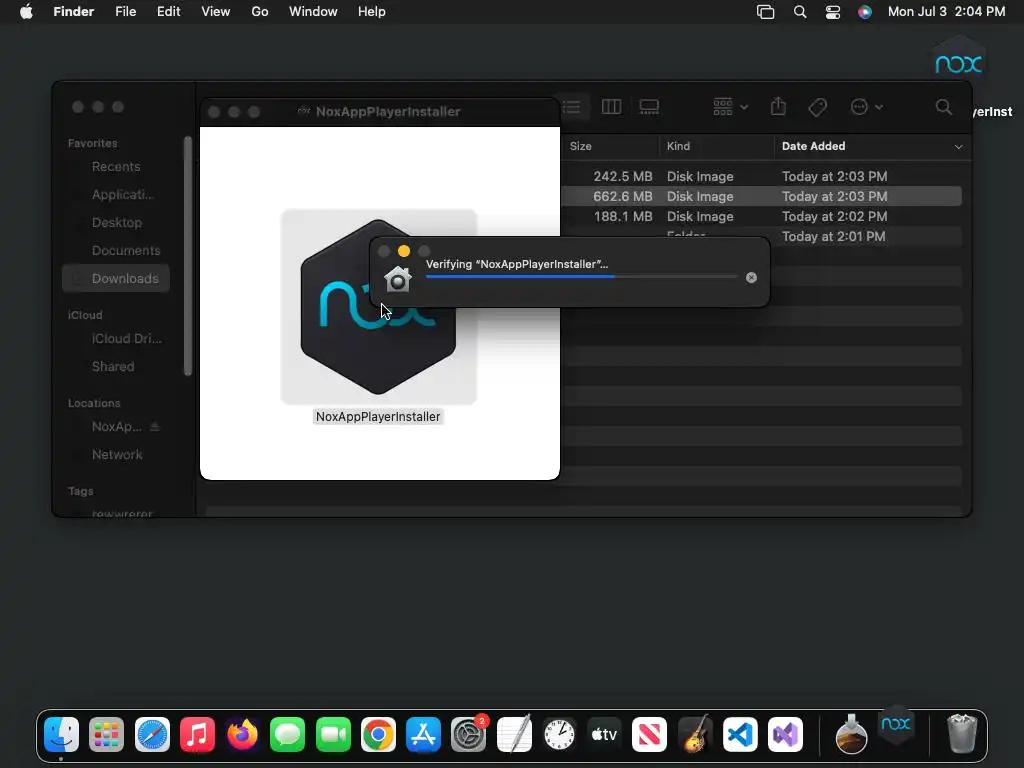Open Network in Finder sidebar

[x=117, y=455]
